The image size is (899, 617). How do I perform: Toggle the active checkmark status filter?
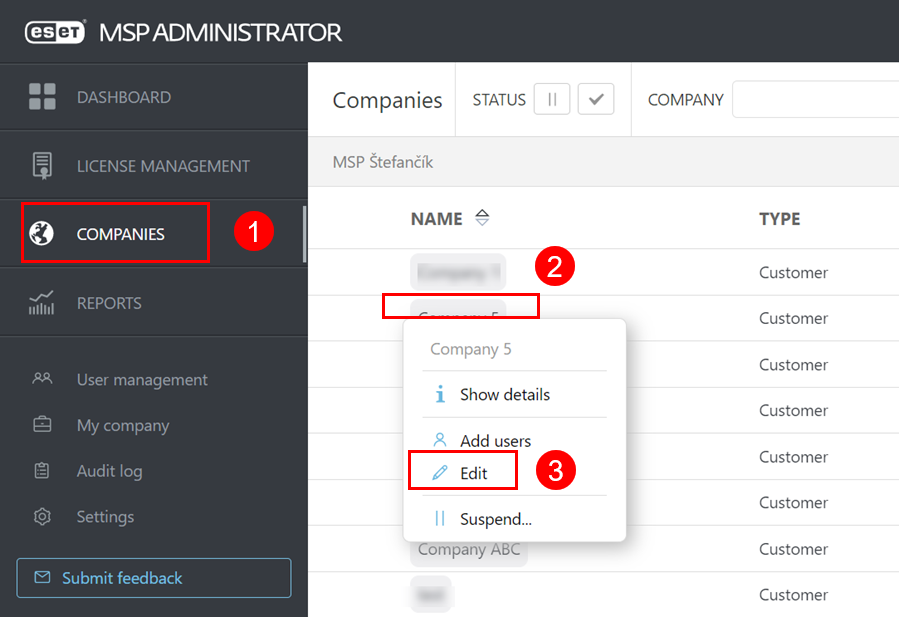596,99
